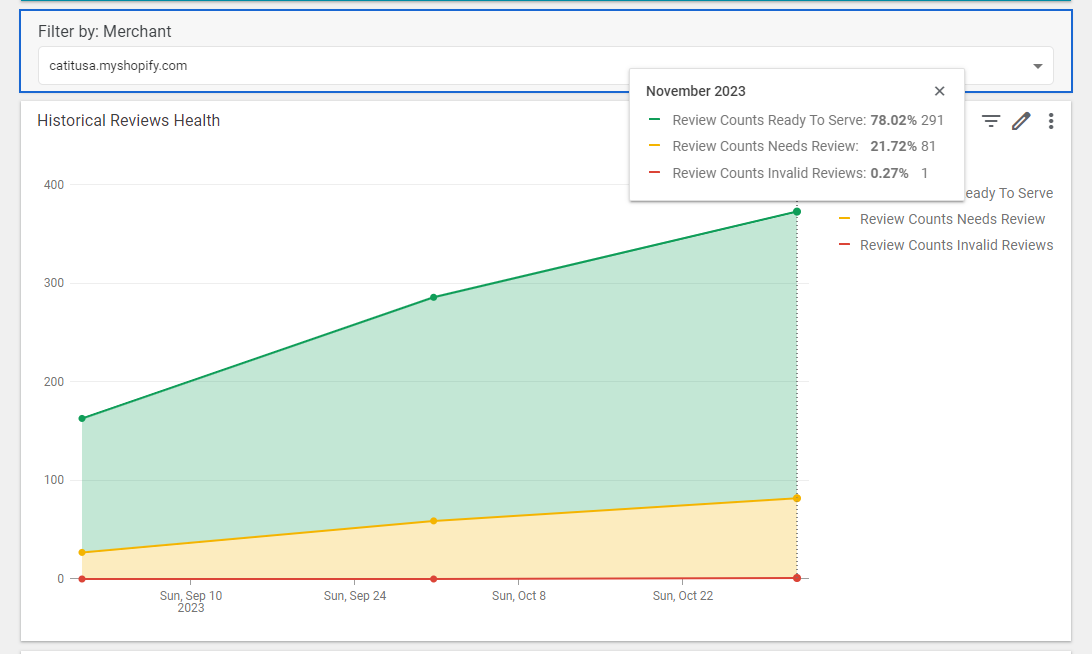Close the November 2023 tooltip
This screenshot has height=654, width=1092.
click(939, 91)
